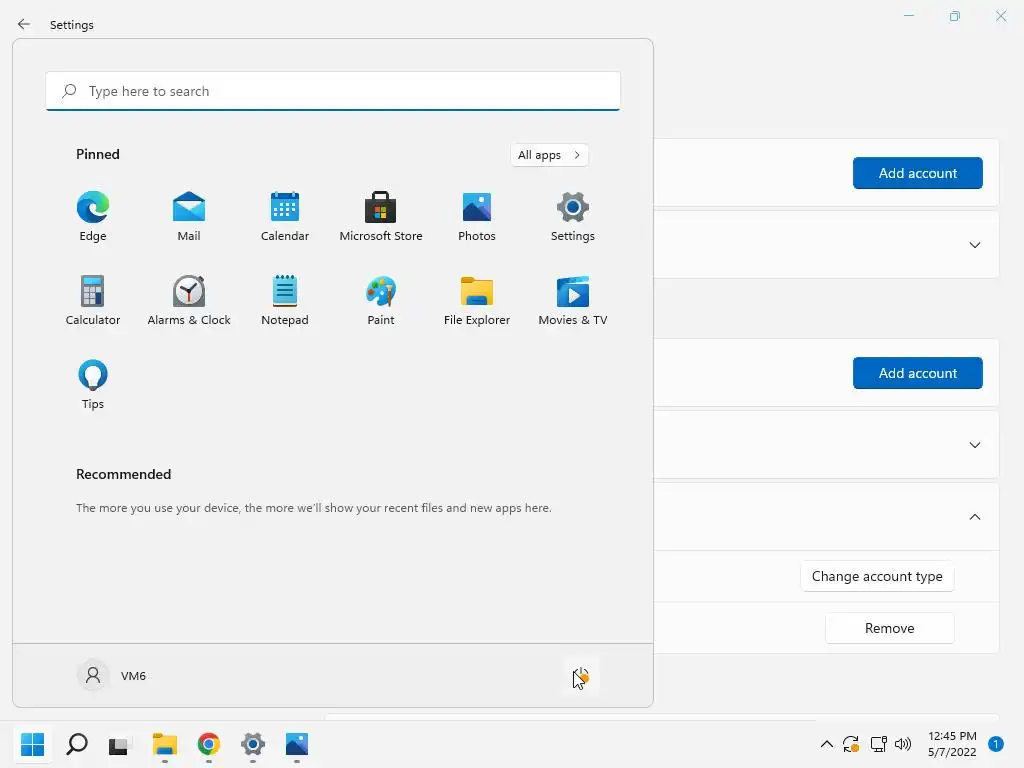Focus the Type here to search box

(x=333, y=91)
